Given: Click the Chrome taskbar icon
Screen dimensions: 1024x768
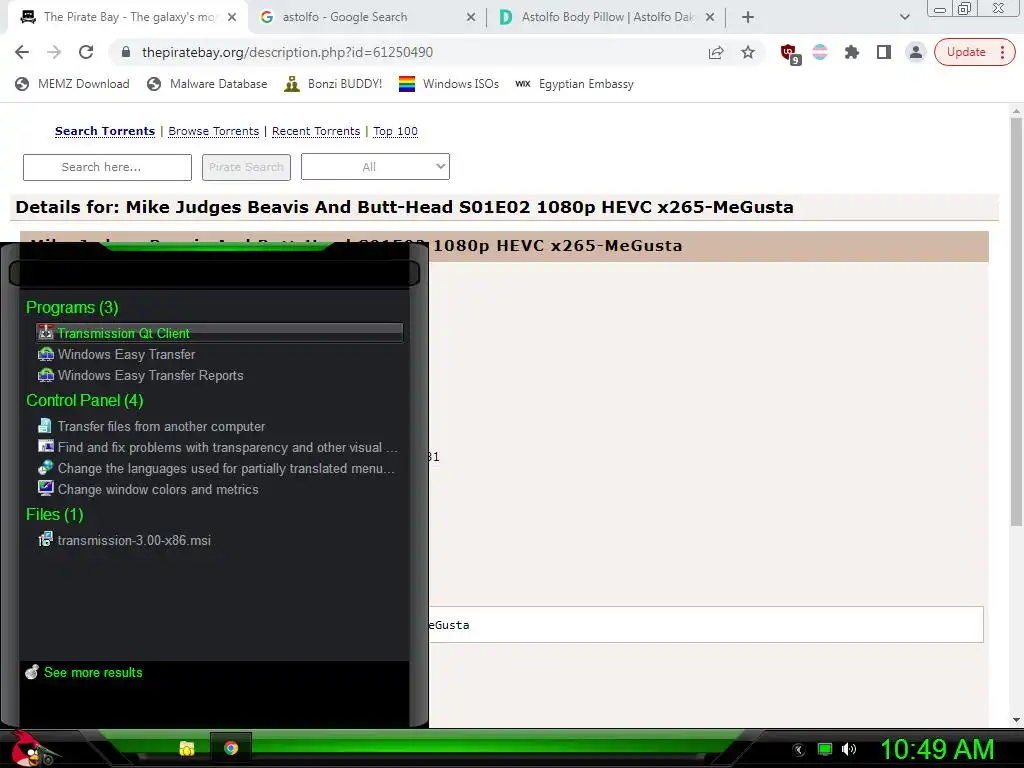Looking at the screenshot, I should pos(231,748).
